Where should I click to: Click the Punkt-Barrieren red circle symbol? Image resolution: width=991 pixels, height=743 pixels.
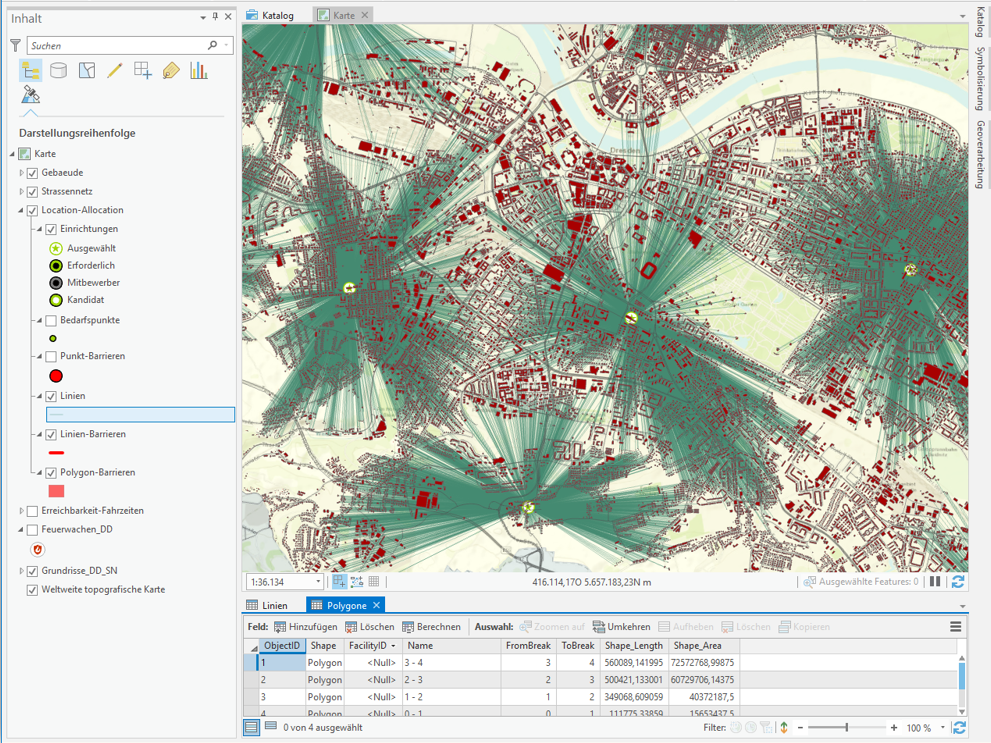(56, 377)
